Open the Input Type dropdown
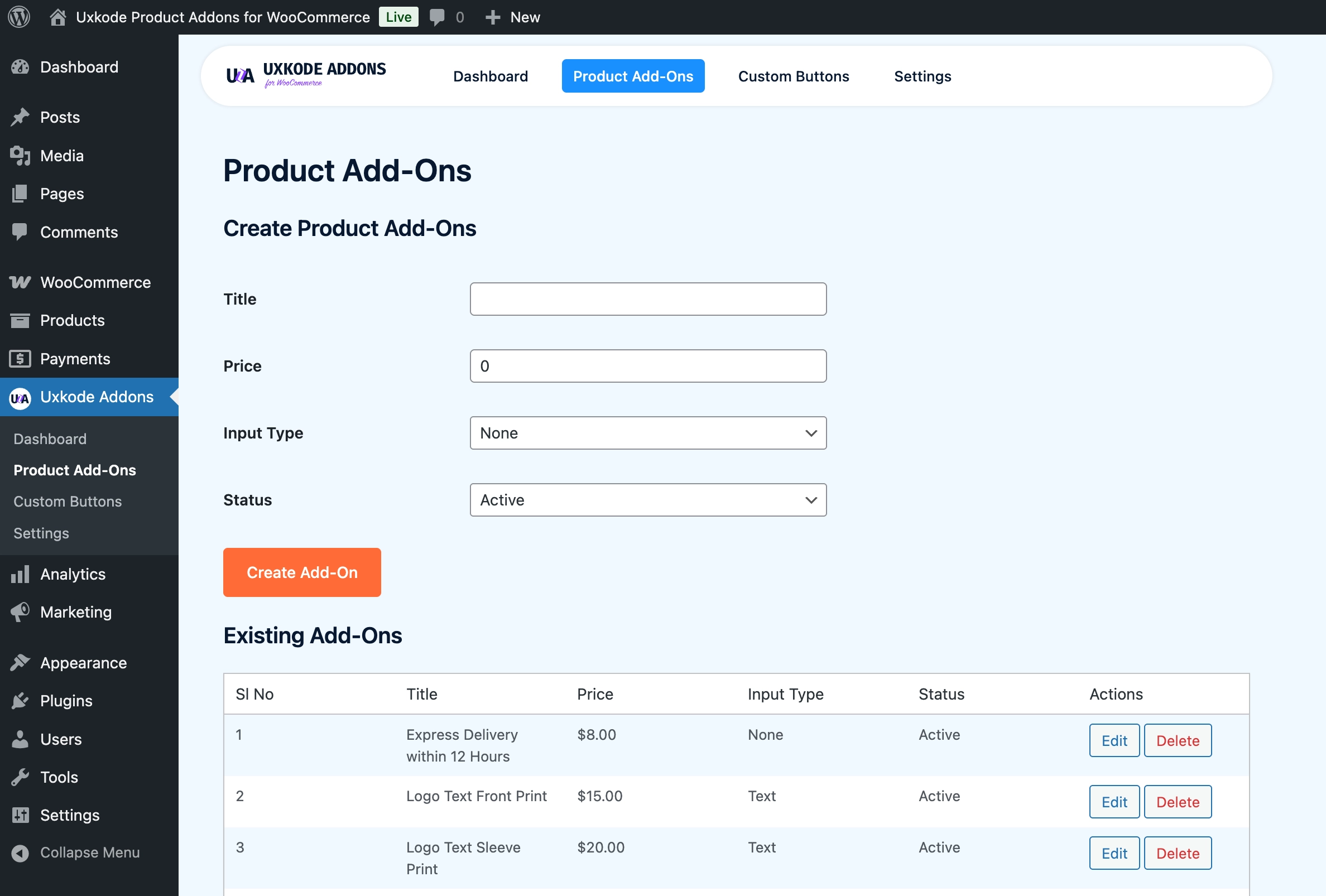The image size is (1326, 896). click(647, 433)
